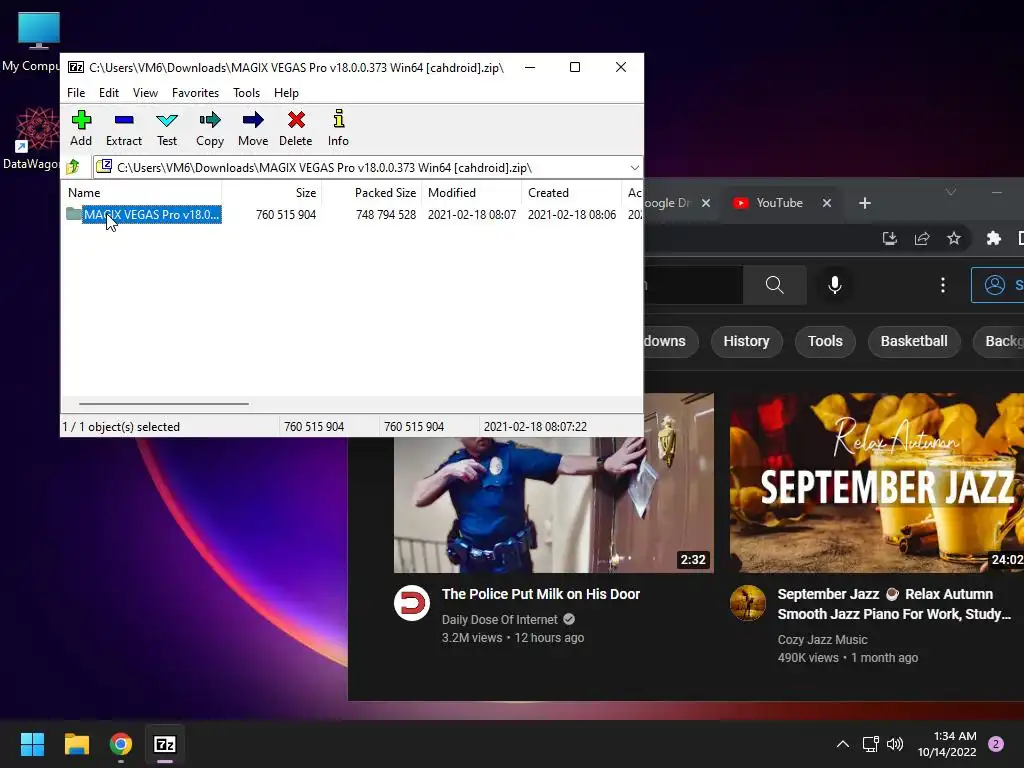The width and height of the screenshot is (1024, 768).
Task: Click the YouTube voice search microphone
Action: 835,285
